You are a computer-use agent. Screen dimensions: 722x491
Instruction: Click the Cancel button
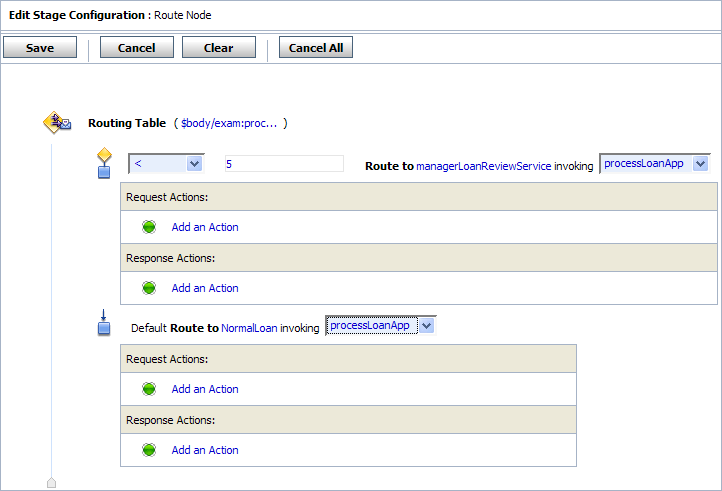[x=137, y=47]
